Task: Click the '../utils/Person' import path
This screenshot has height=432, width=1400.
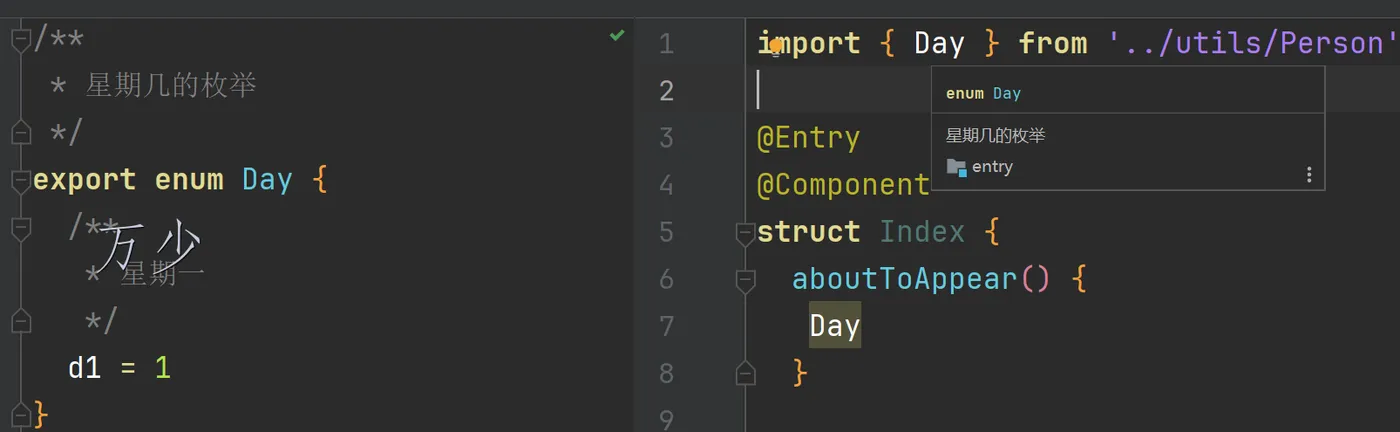Action: click(1252, 43)
